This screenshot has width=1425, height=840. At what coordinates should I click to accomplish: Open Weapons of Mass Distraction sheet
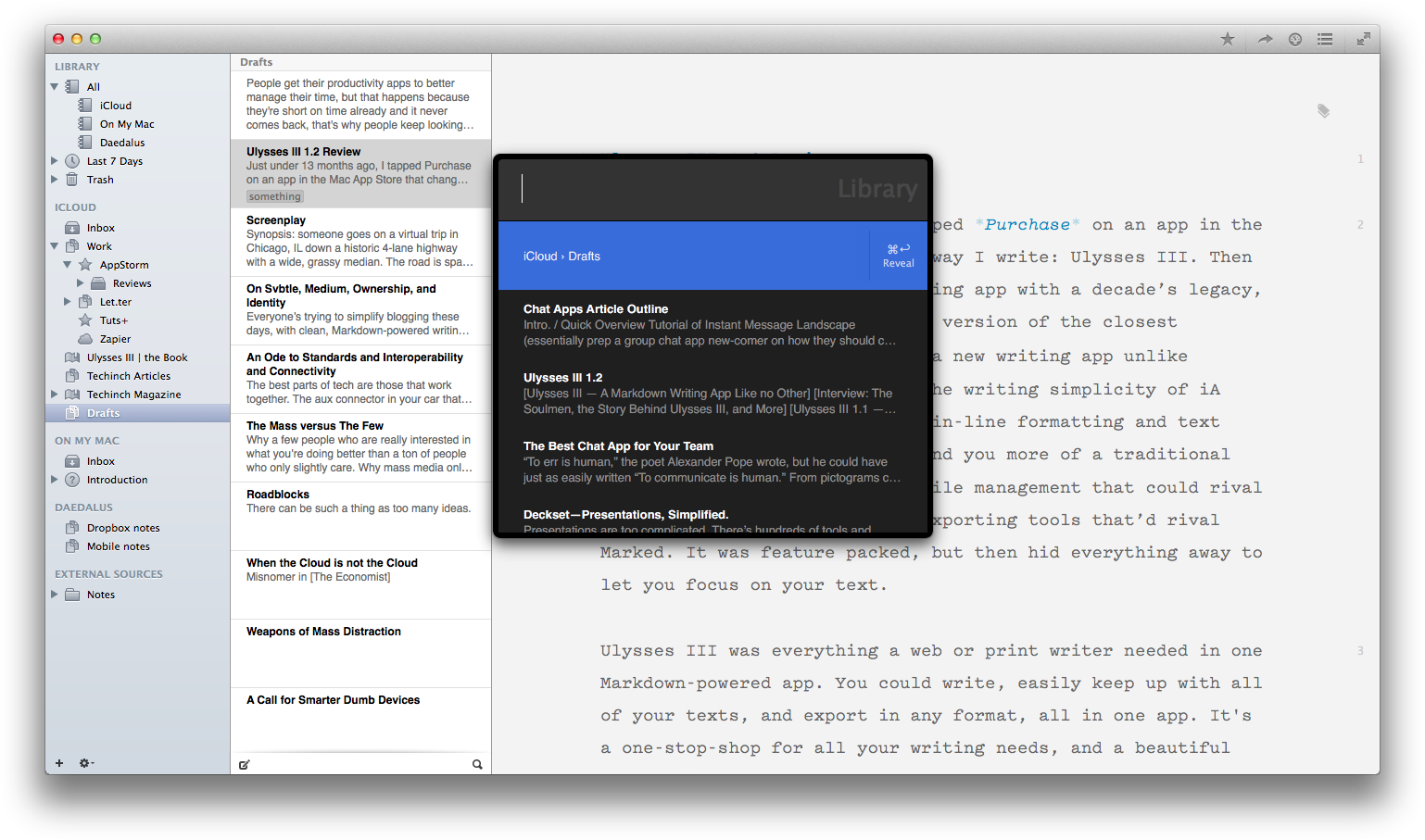(360, 653)
